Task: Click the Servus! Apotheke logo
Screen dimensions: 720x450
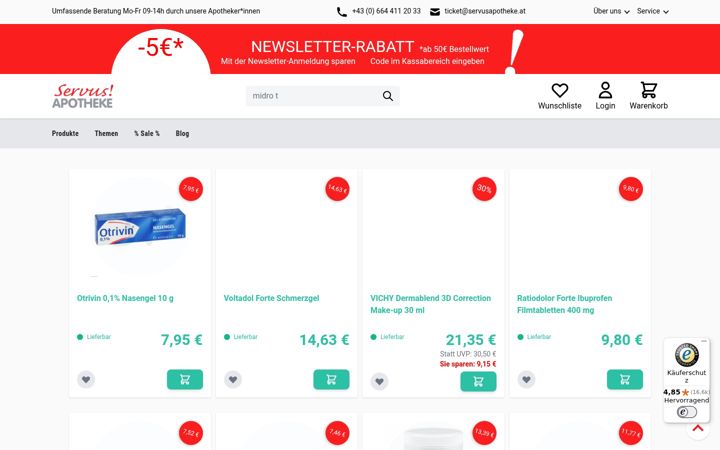Action: 83,96
